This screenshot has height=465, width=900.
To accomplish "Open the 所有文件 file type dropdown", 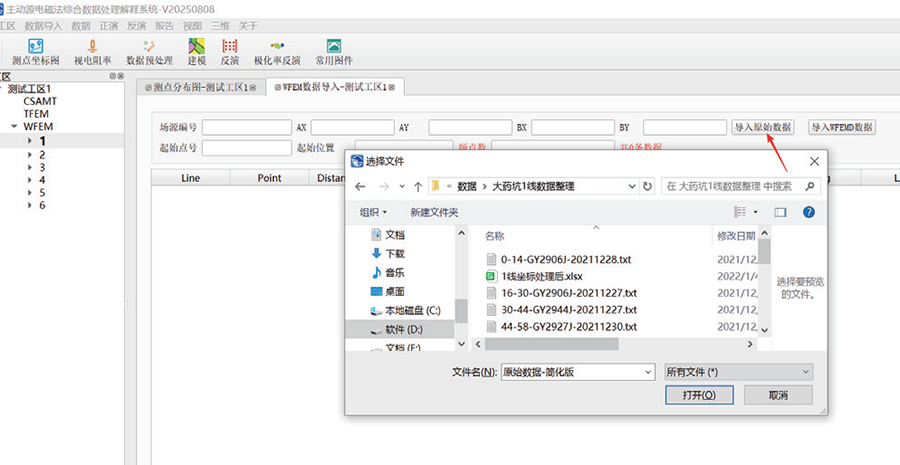I will (x=738, y=372).
